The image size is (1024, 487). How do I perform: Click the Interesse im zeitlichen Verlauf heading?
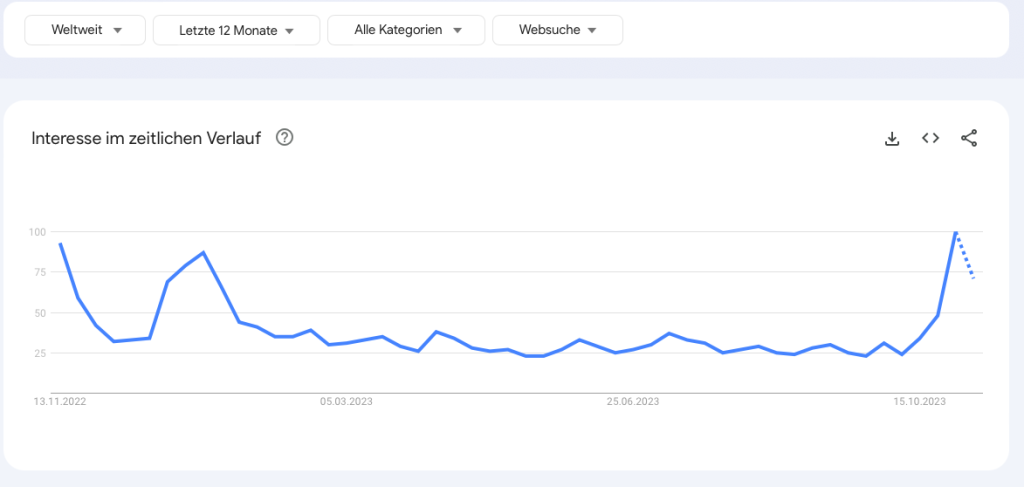click(x=146, y=138)
